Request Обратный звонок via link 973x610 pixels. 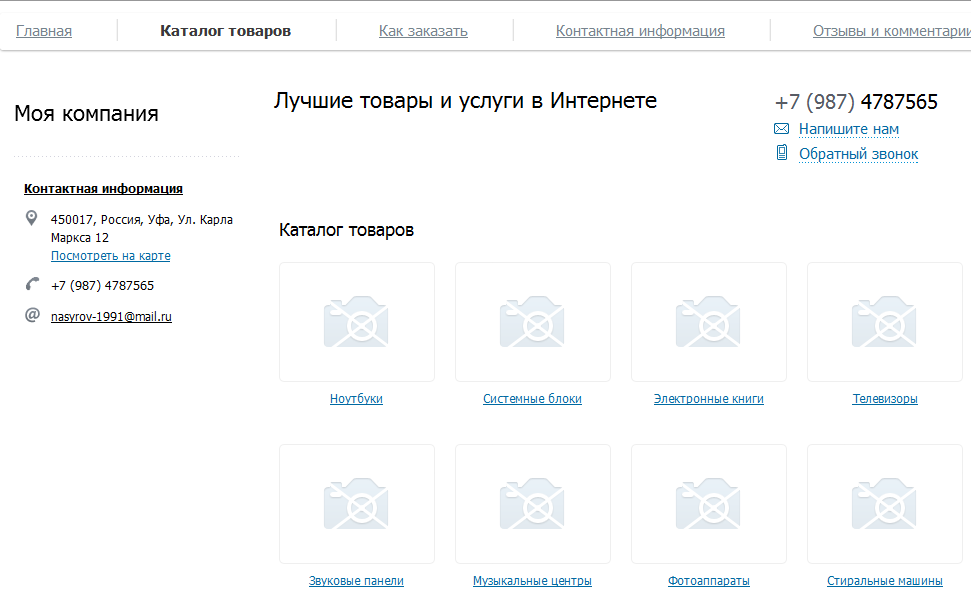858,154
